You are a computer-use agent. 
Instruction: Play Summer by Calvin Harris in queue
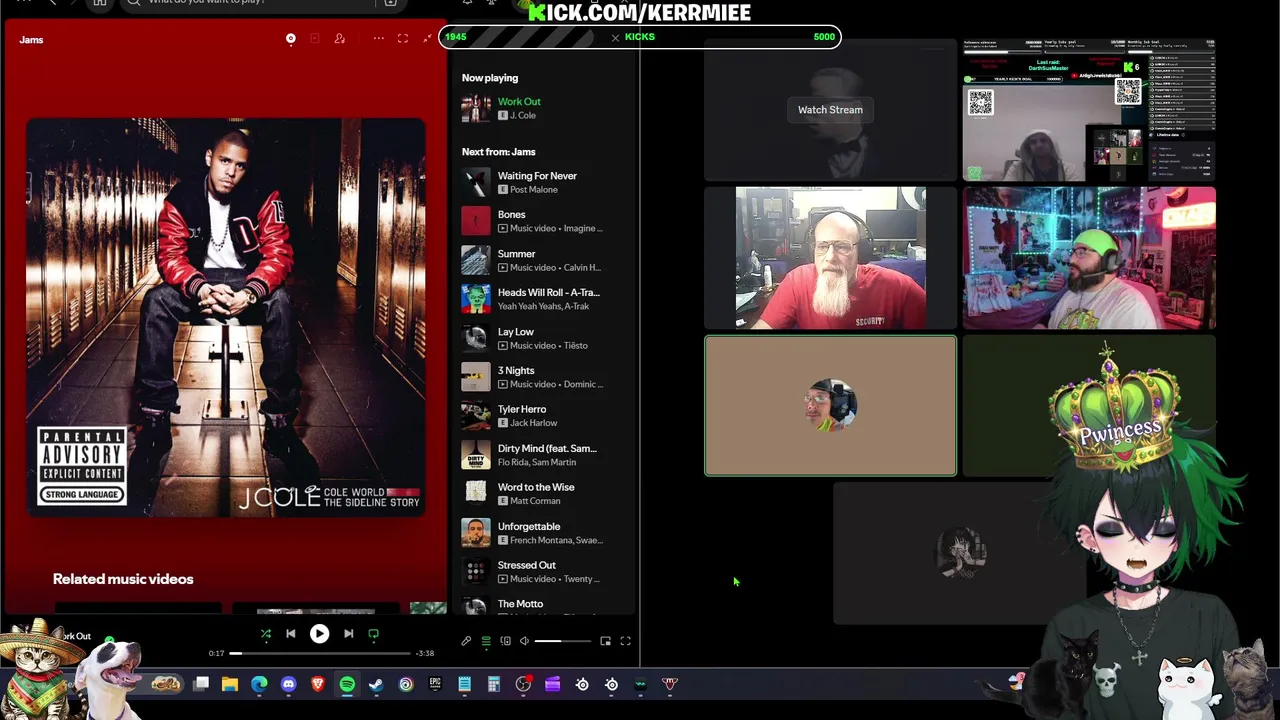(x=516, y=254)
